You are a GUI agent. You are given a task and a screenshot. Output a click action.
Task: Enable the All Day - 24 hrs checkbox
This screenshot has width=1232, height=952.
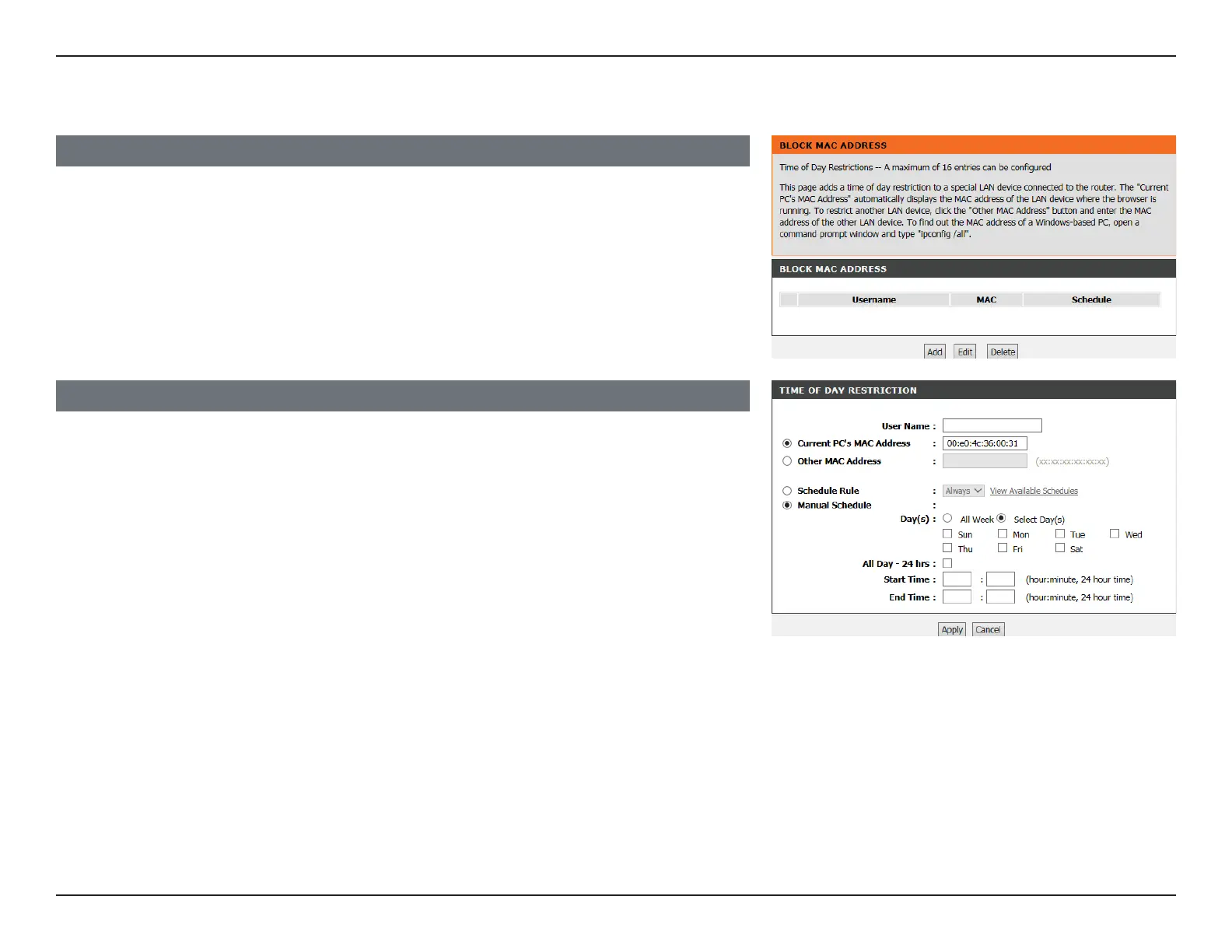pos(947,563)
